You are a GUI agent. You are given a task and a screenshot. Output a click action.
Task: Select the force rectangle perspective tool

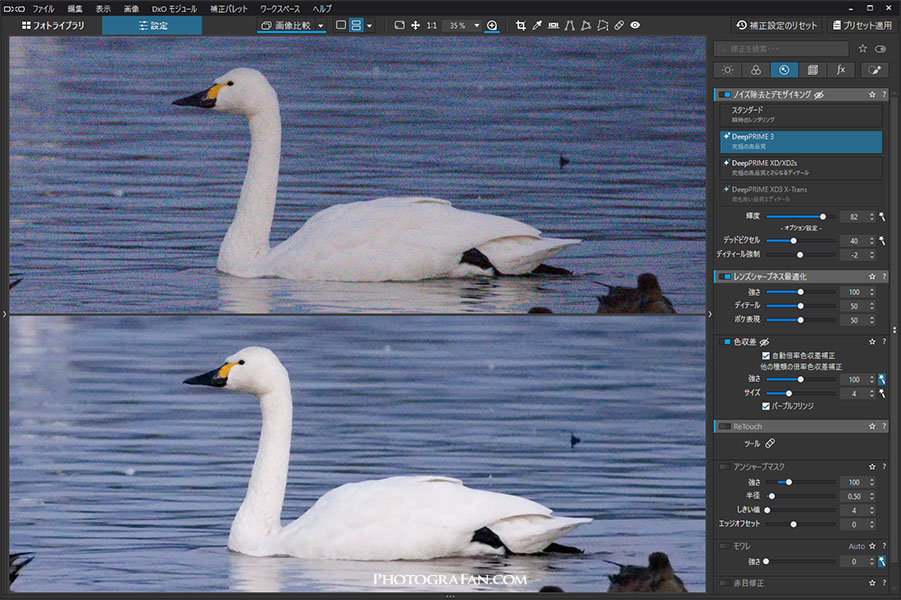(586, 25)
